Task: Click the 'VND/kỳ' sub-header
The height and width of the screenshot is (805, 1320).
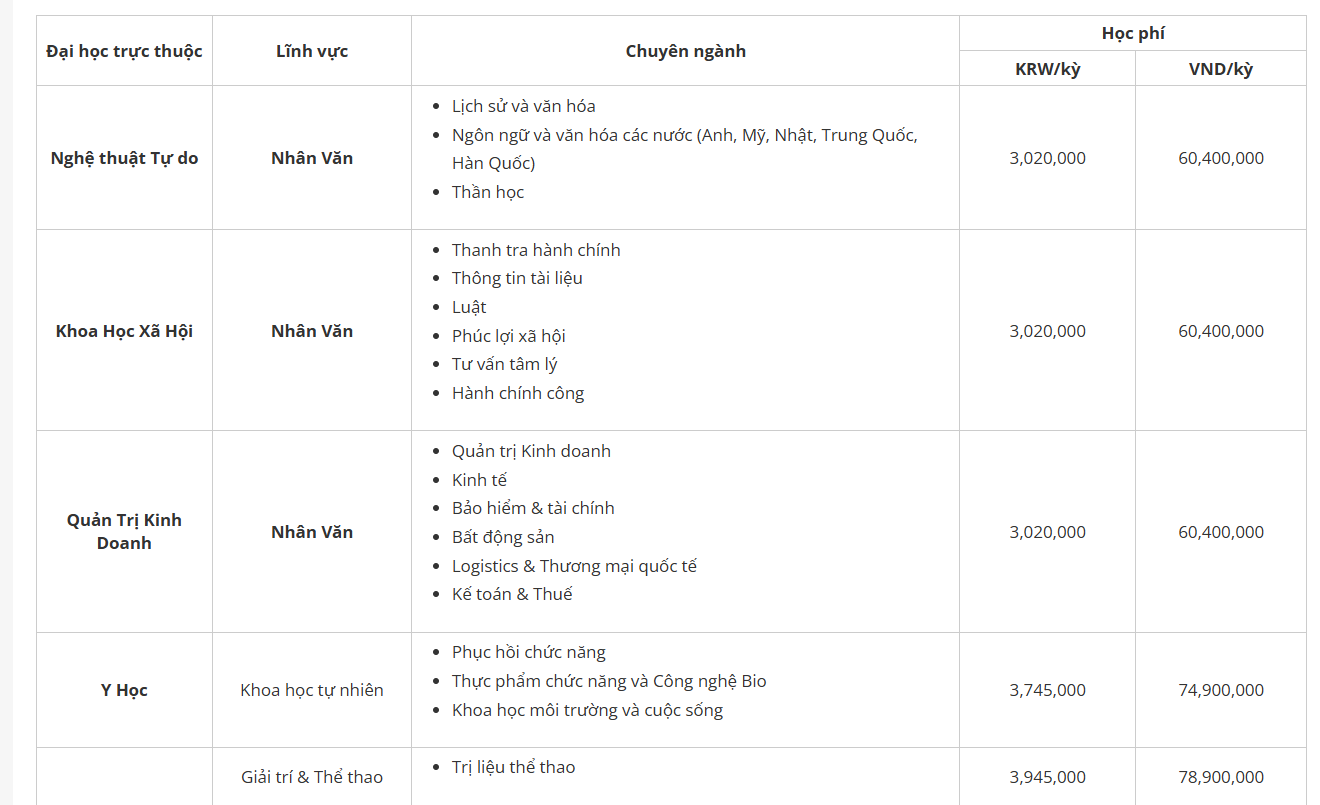Action: pos(1220,69)
